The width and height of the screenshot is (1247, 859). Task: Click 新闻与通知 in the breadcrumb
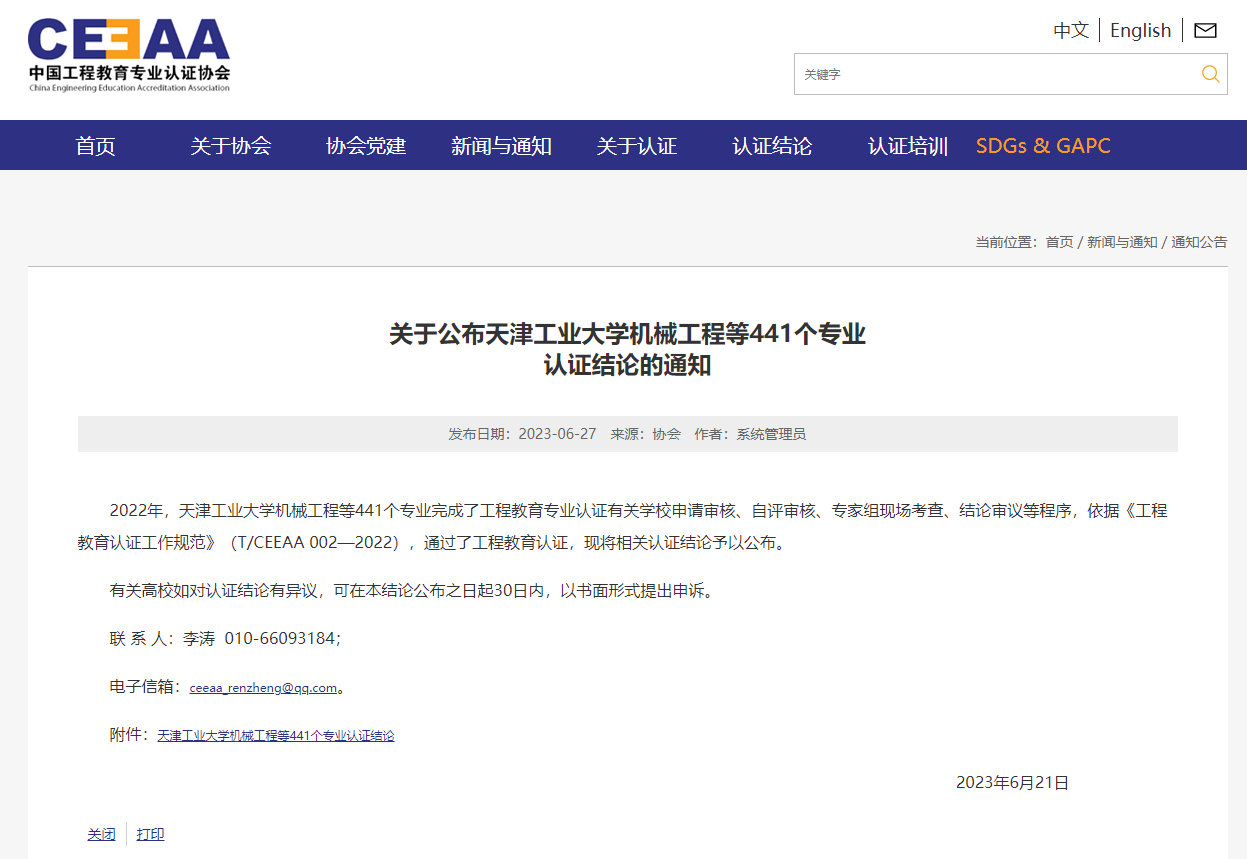(x=1122, y=242)
